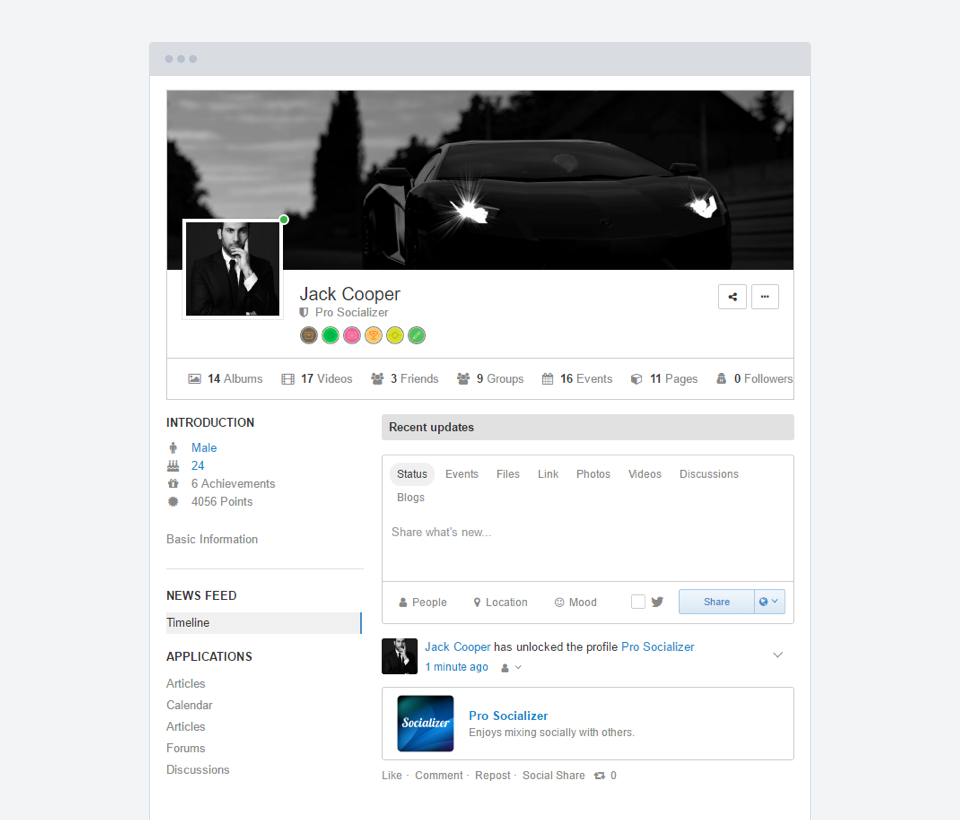Image resolution: width=960 pixels, height=820 pixels.
Task: Open the privacy globe dropdown next to Share
Action: coord(770,601)
